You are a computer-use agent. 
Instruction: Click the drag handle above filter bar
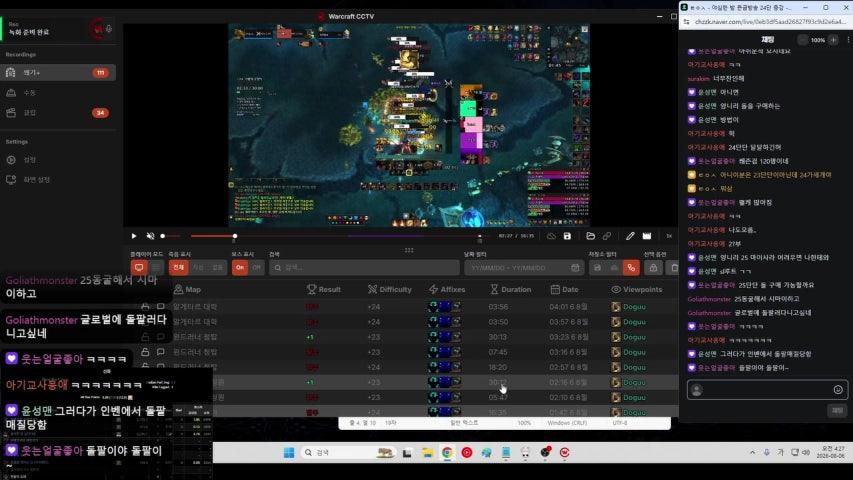(x=409, y=250)
